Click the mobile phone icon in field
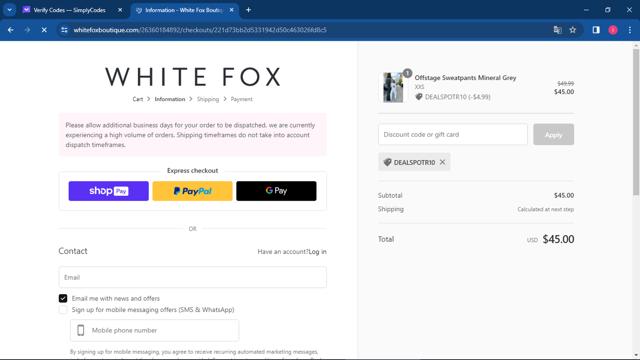Screen dimensions: 640x360 coord(81,330)
